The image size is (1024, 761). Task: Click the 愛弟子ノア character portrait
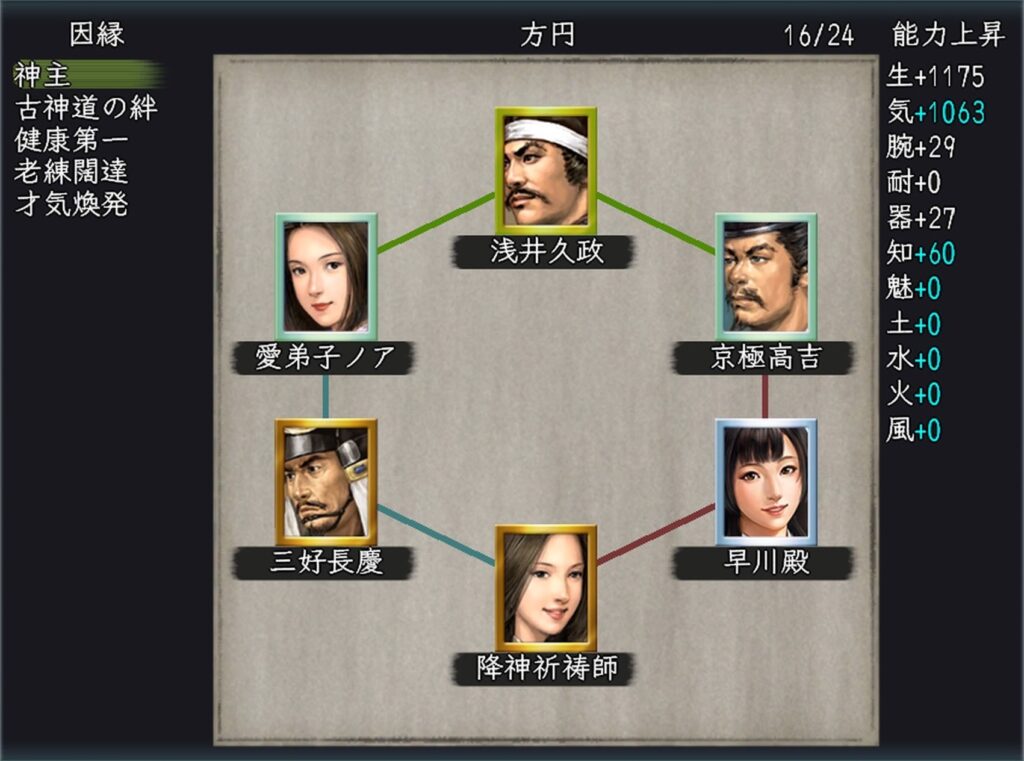click(326, 276)
